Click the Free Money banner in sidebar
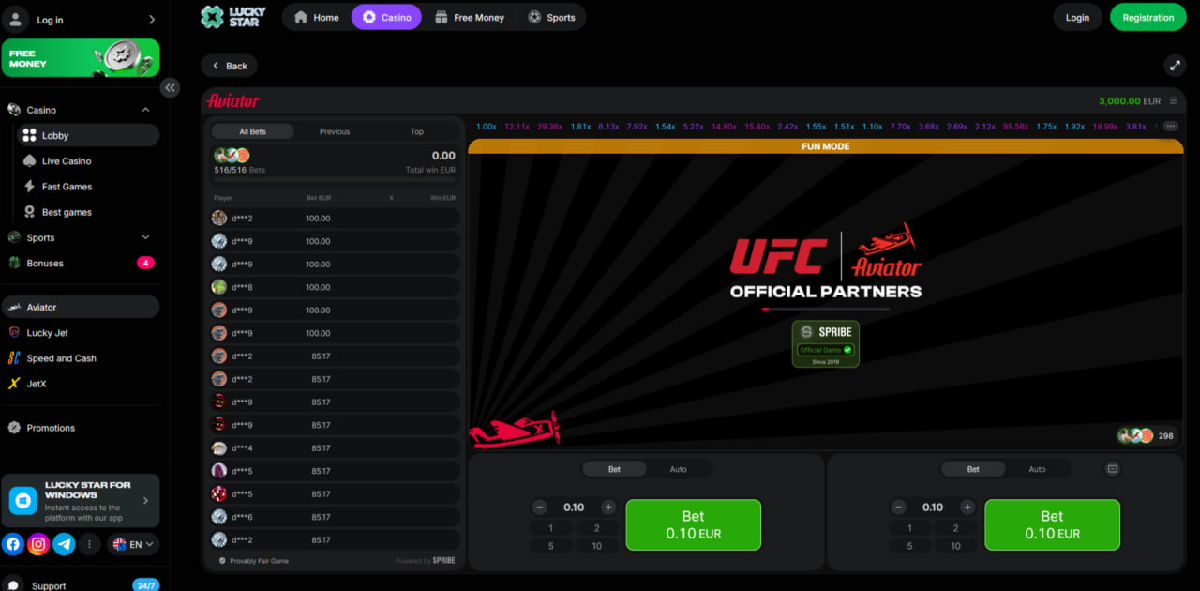The width and height of the screenshot is (1200, 591). [x=80, y=57]
